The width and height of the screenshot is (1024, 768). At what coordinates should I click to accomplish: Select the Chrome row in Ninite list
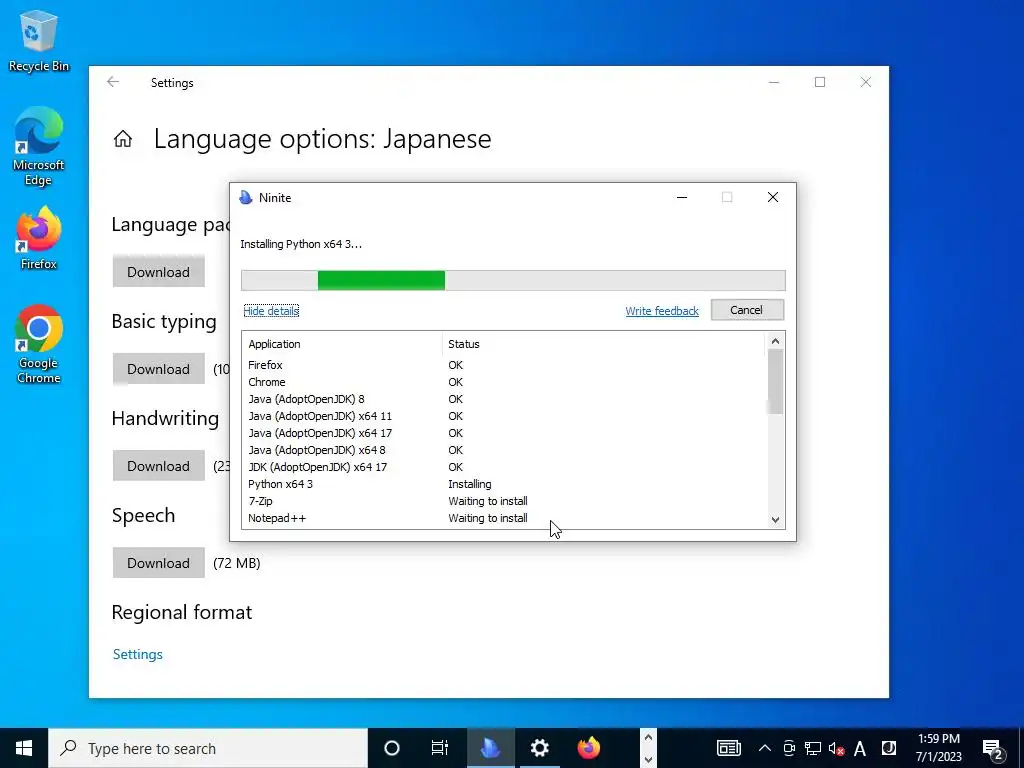(504, 382)
